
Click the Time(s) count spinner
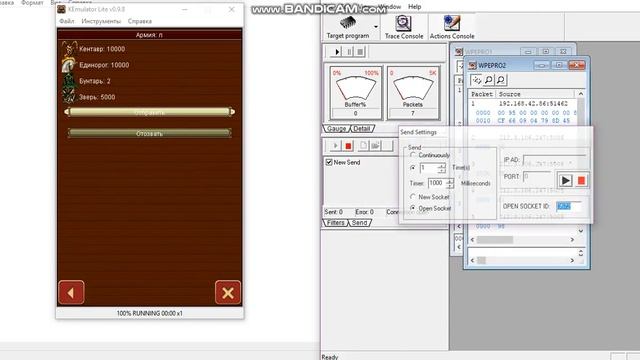click(441, 168)
